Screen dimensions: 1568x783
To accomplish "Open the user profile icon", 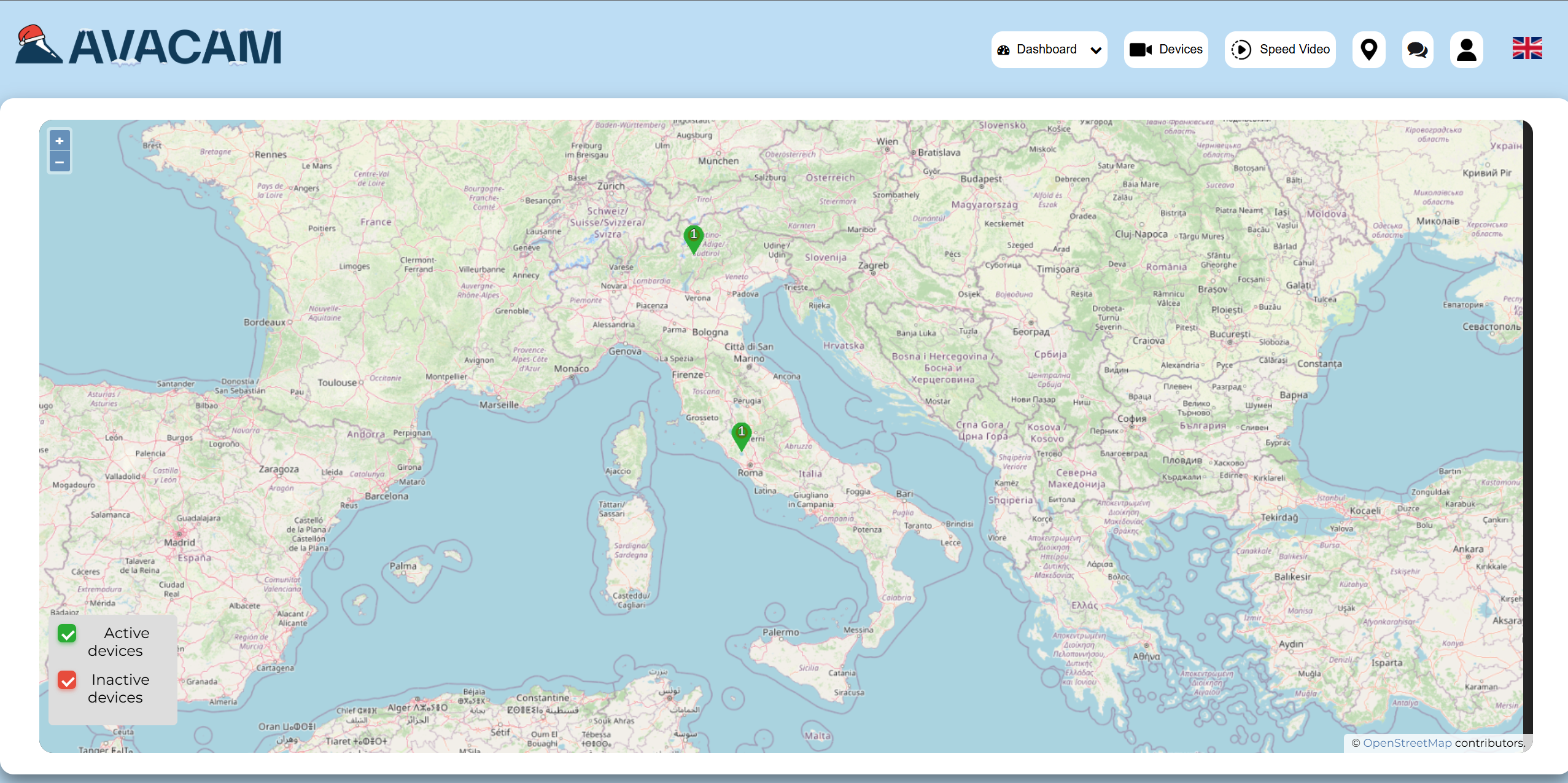I will click(1466, 50).
